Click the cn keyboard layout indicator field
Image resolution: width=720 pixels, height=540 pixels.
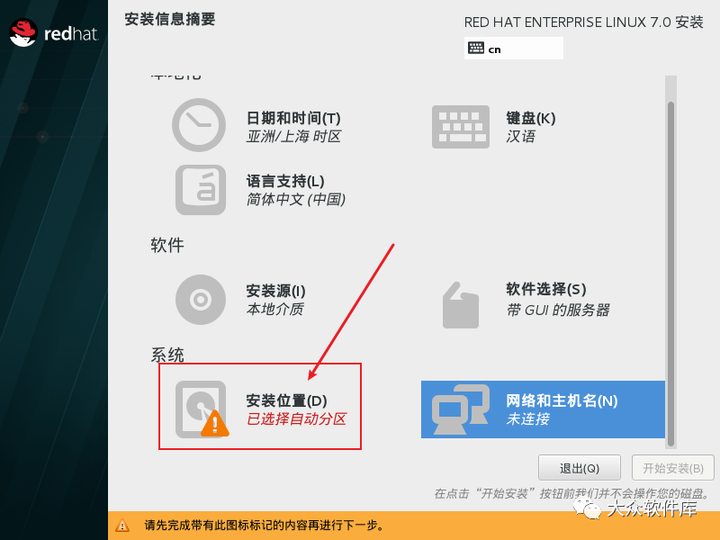pos(513,48)
